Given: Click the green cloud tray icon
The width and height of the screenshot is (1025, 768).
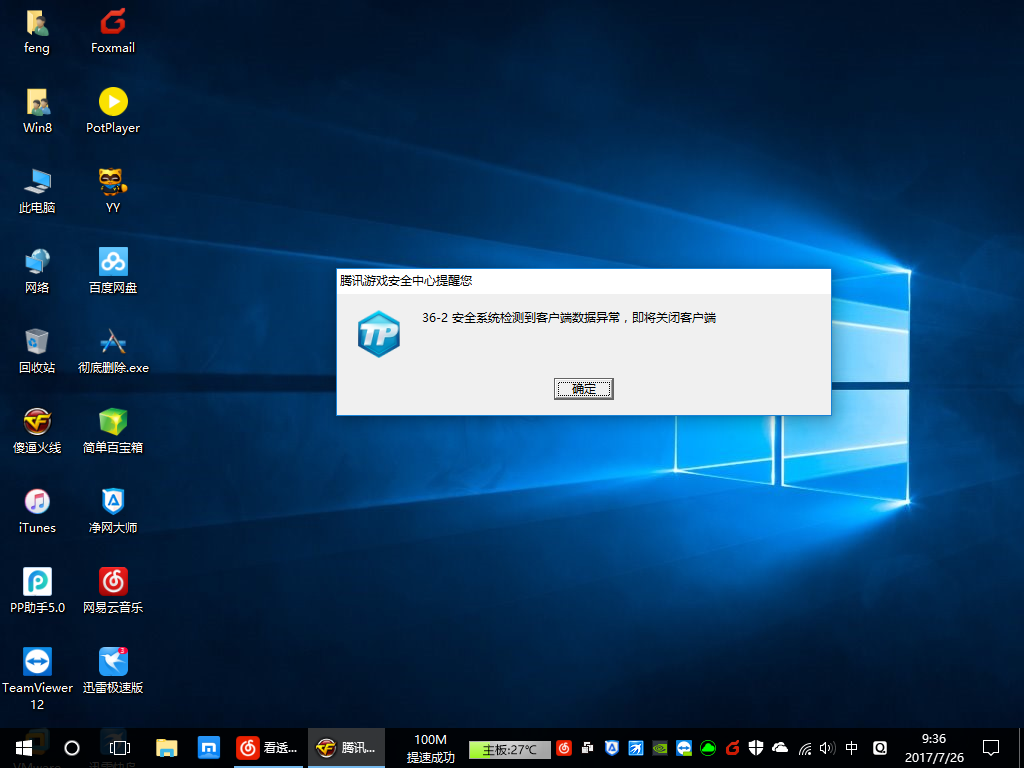Looking at the screenshot, I should (708, 748).
